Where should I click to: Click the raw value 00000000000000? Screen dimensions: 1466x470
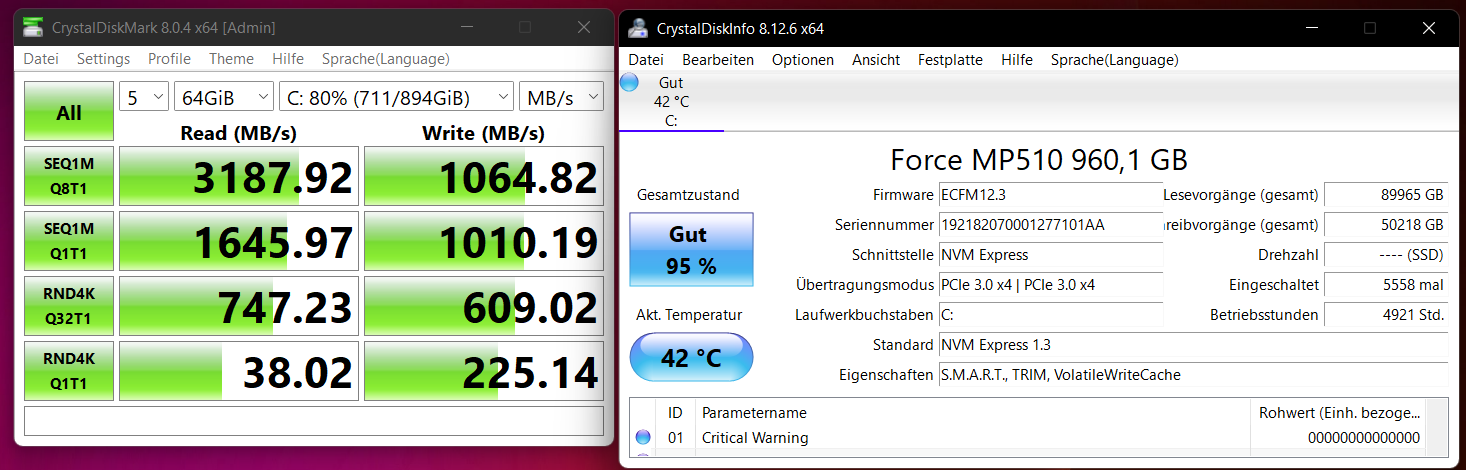pyautogui.click(x=1363, y=437)
